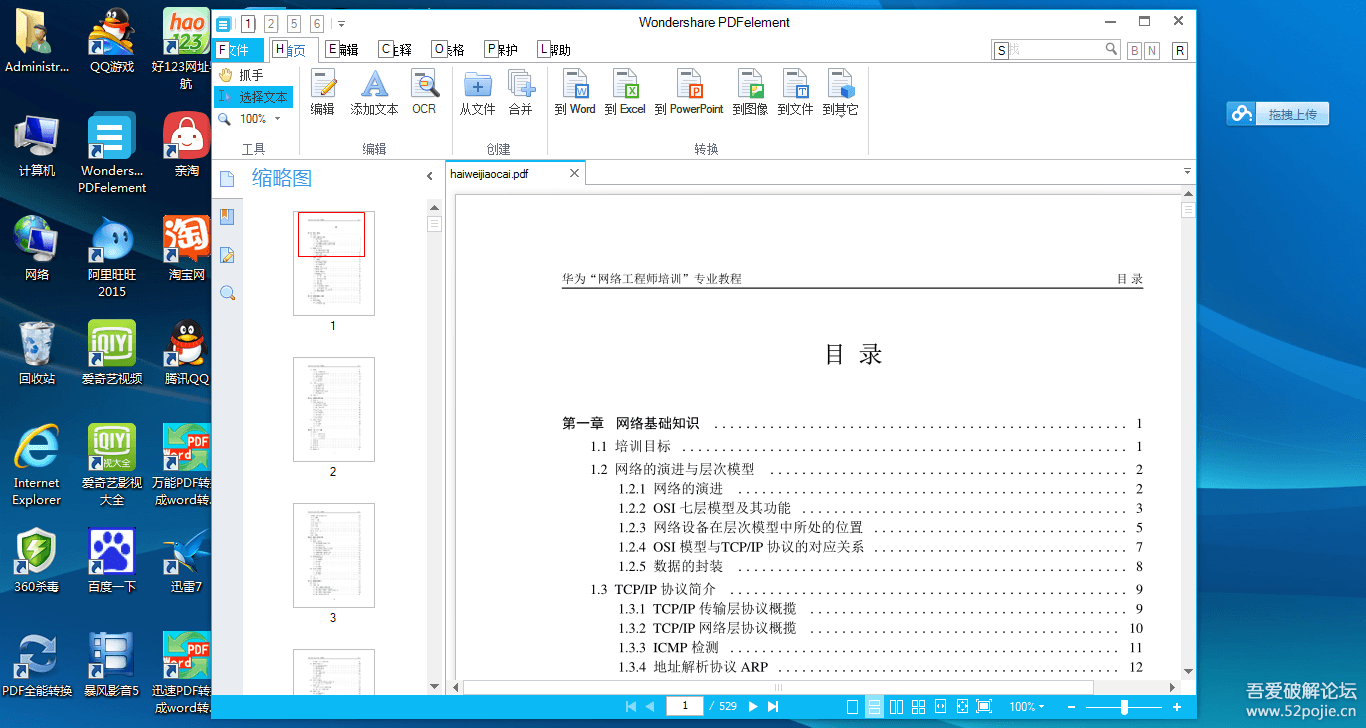Open the thumbnails panel page icon in sidebar

pyautogui.click(x=227, y=179)
